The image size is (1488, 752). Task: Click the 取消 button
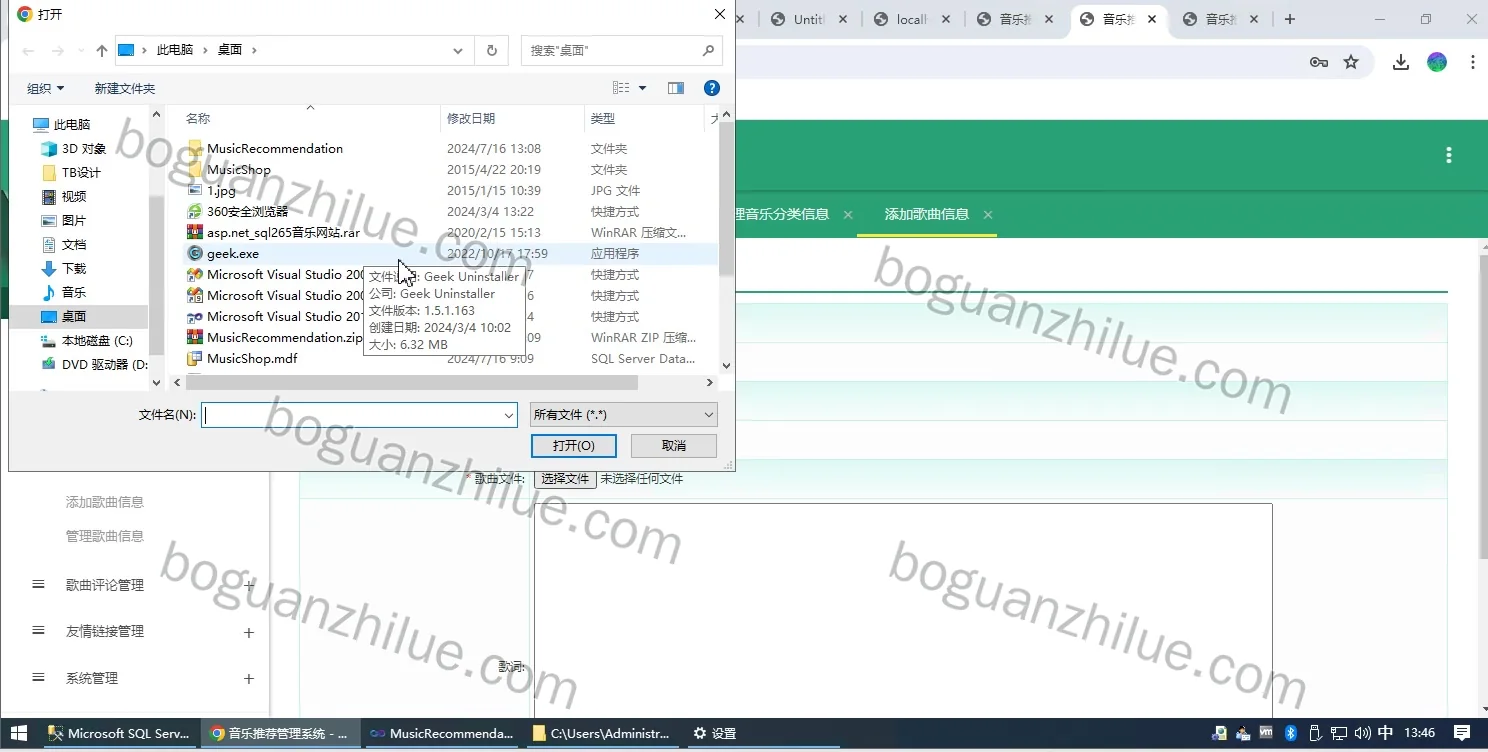[674, 446]
